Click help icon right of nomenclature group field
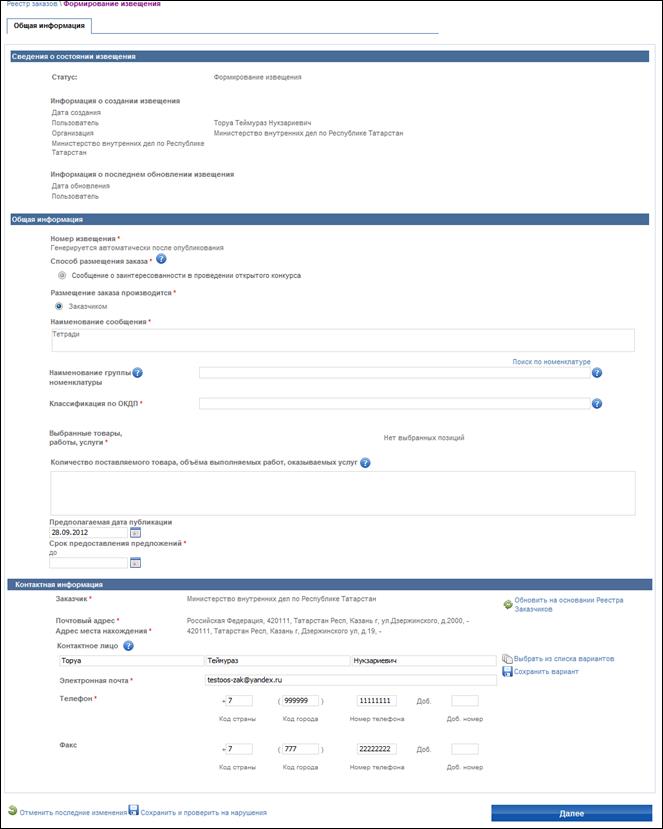The height and width of the screenshot is (829, 663). coord(597,373)
